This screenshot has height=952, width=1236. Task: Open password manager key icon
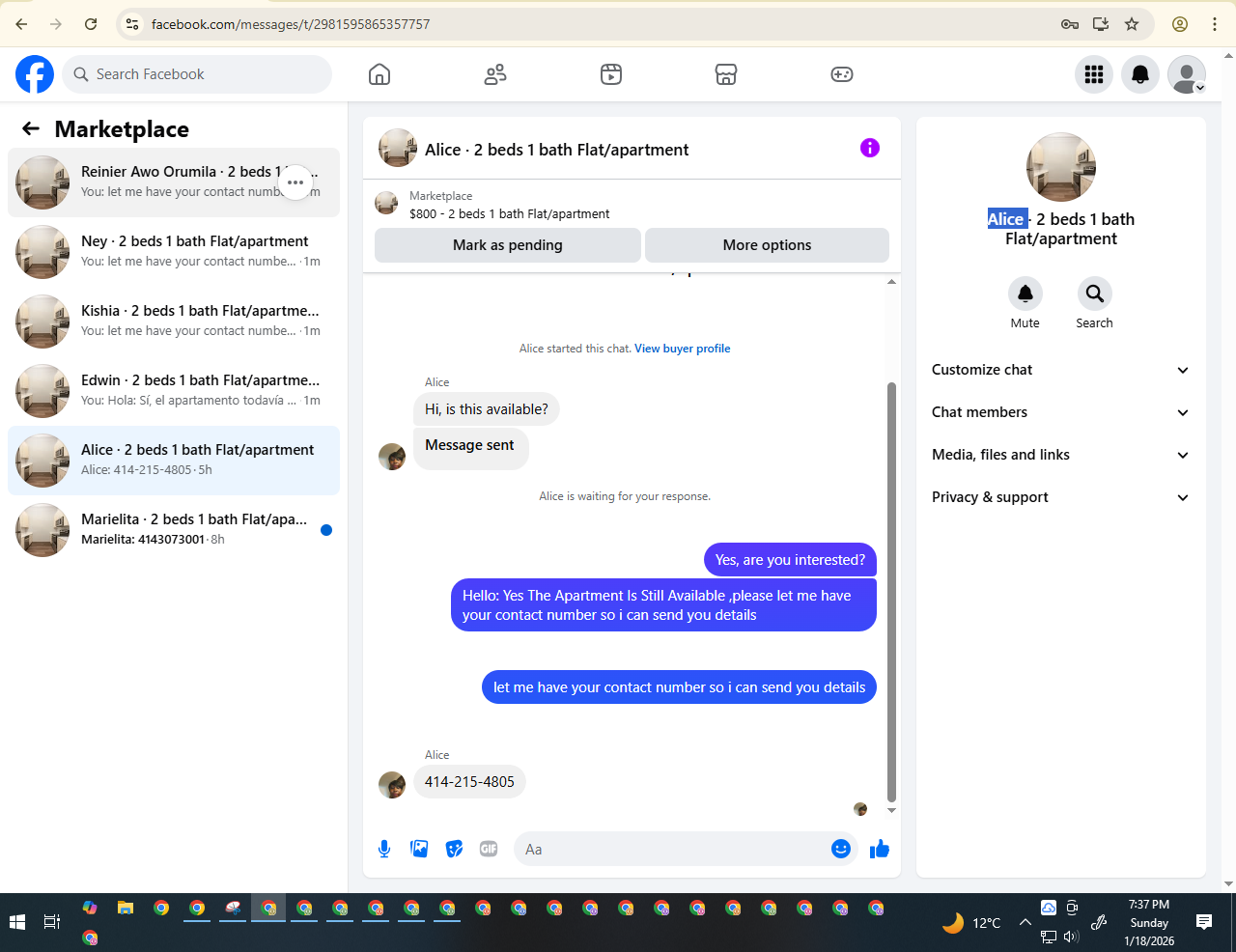click(1070, 24)
